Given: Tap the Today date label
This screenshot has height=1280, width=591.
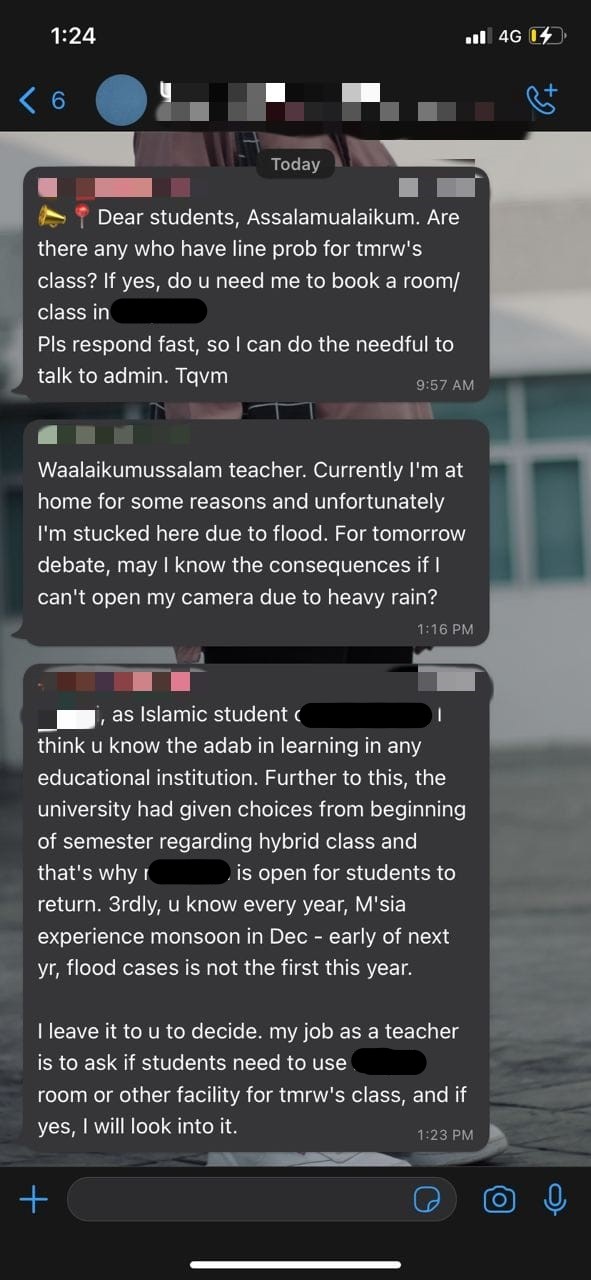Looking at the screenshot, I should (x=295, y=165).
